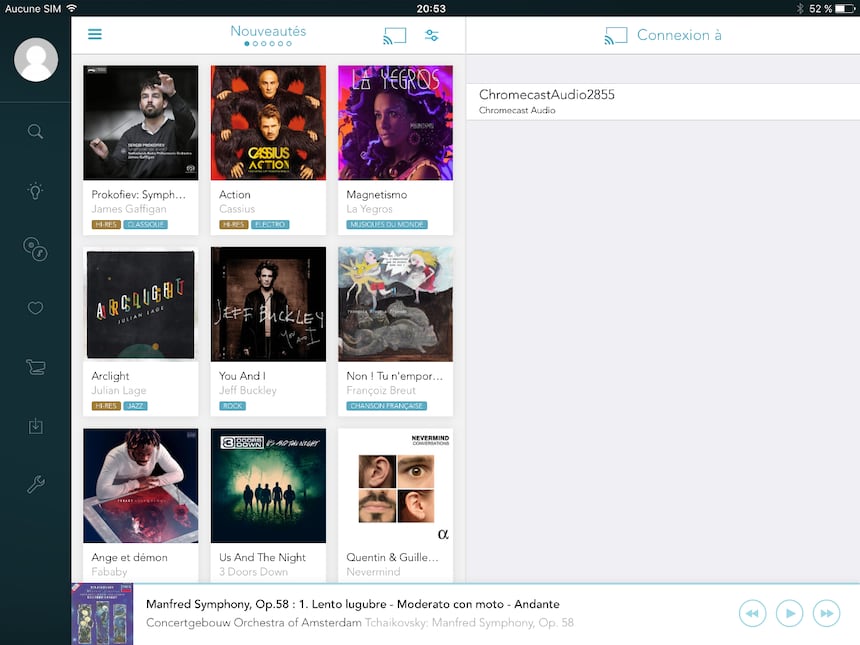Open the user profile avatar
This screenshot has height=645, width=860.
(36, 59)
